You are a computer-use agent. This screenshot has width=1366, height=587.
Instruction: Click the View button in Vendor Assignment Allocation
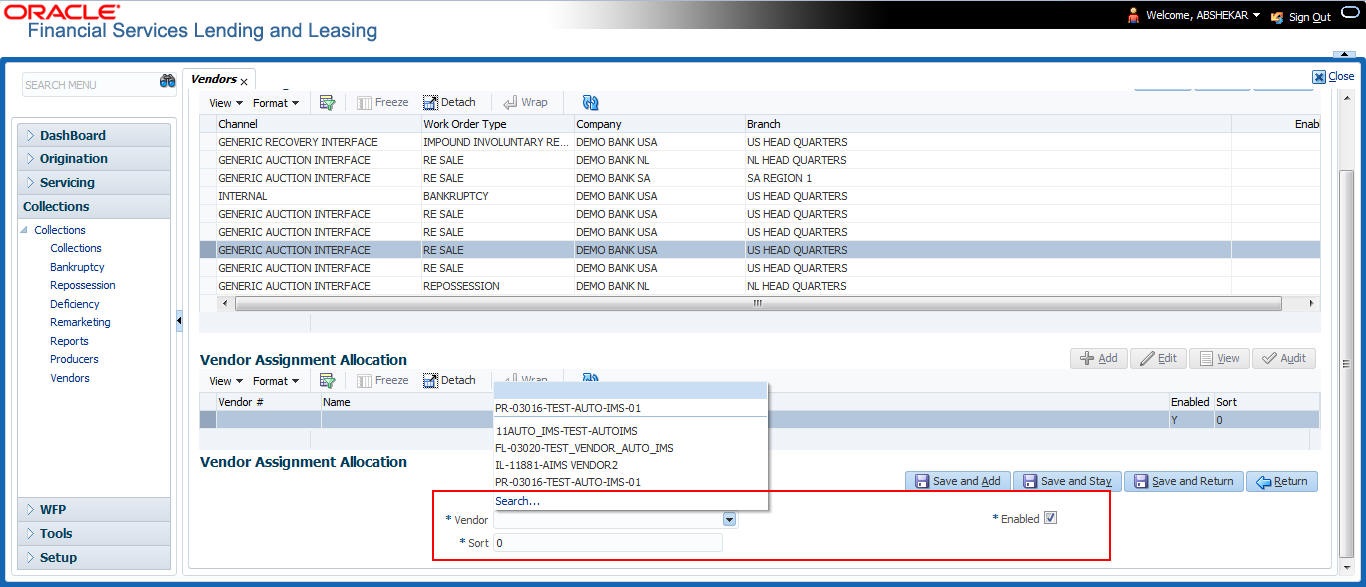tap(1219, 358)
